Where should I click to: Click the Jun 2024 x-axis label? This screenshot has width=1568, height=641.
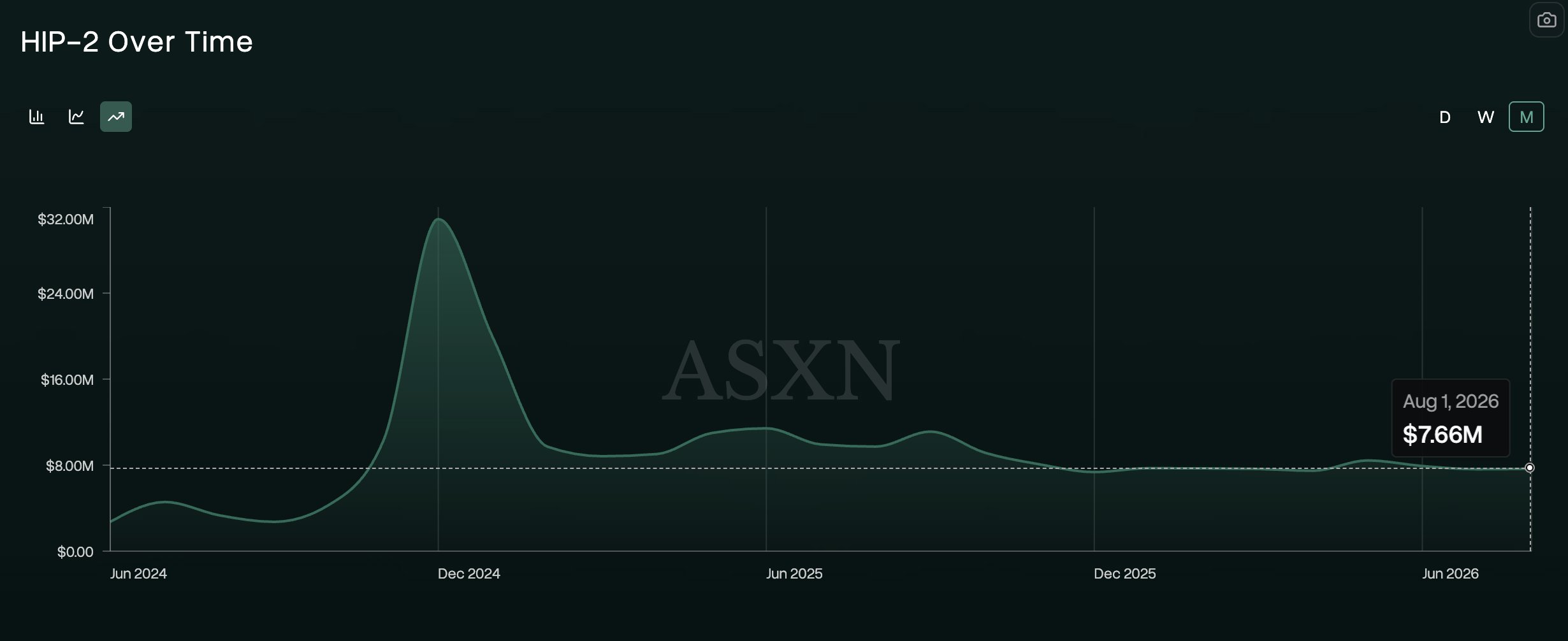tap(138, 573)
